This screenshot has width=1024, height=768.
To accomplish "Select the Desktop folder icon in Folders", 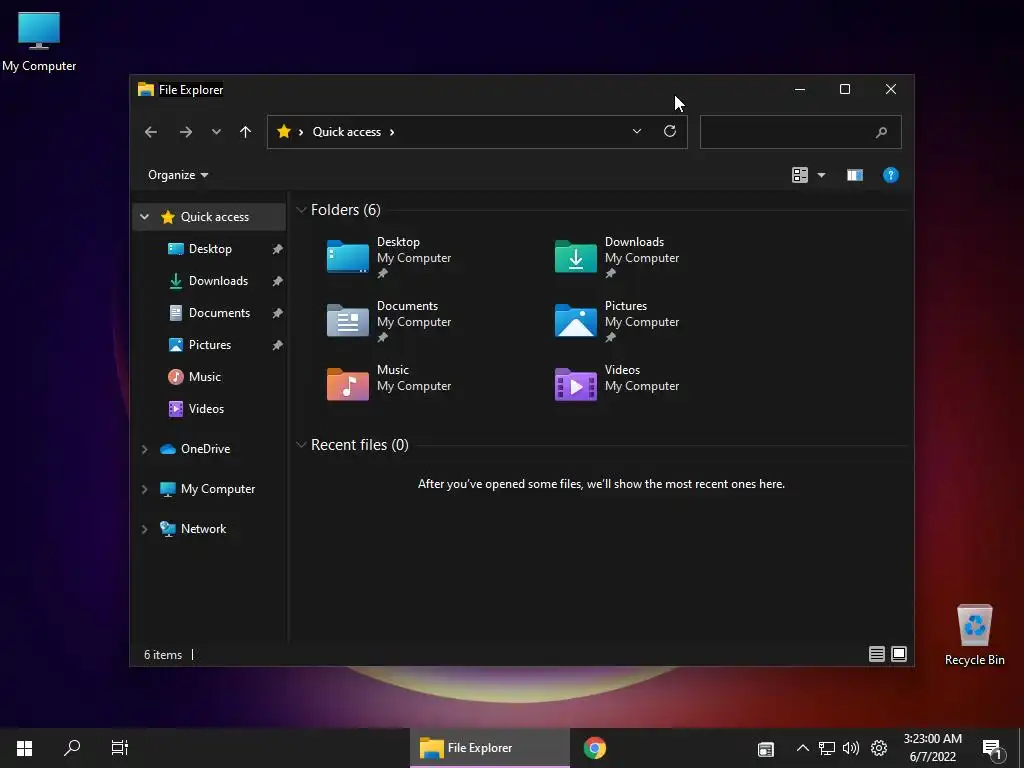I will [x=347, y=256].
